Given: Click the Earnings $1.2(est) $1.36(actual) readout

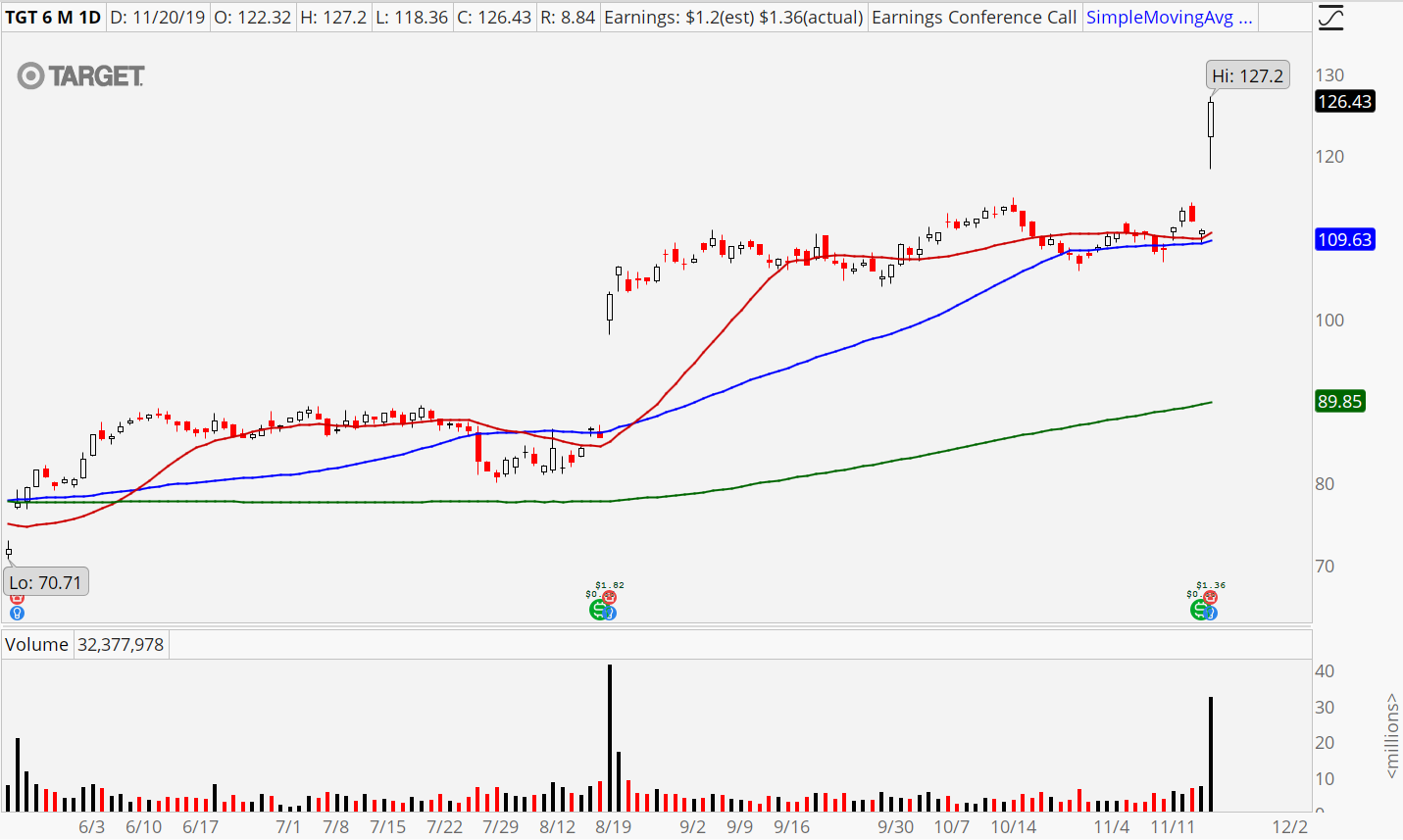Looking at the screenshot, I should tap(733, 18).
